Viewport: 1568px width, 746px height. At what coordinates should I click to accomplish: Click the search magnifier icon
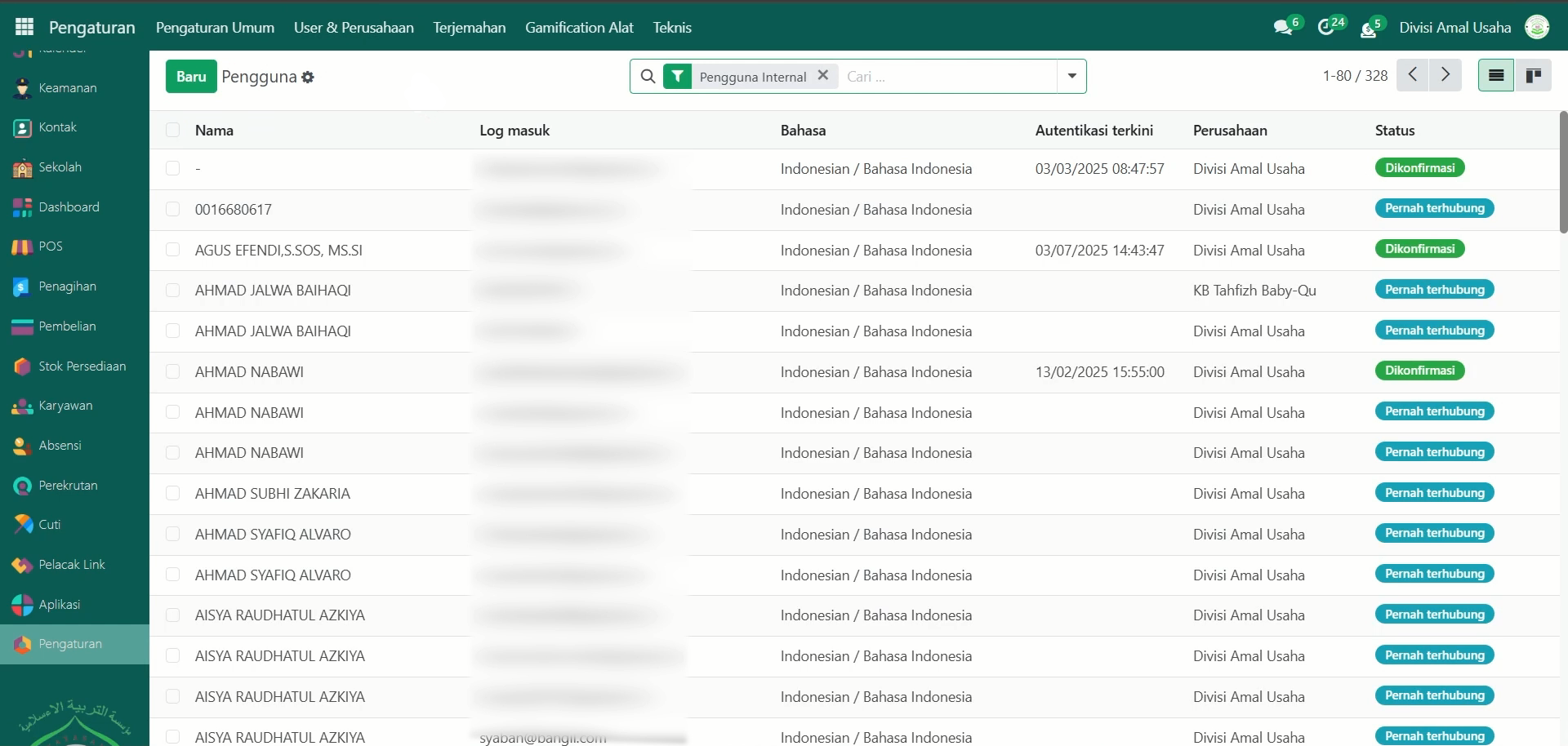click(648, 76)
